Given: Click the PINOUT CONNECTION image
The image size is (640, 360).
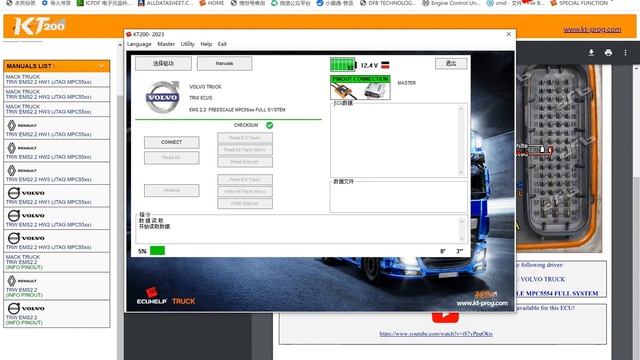Looking at the screenshot, I should point(360,87).
